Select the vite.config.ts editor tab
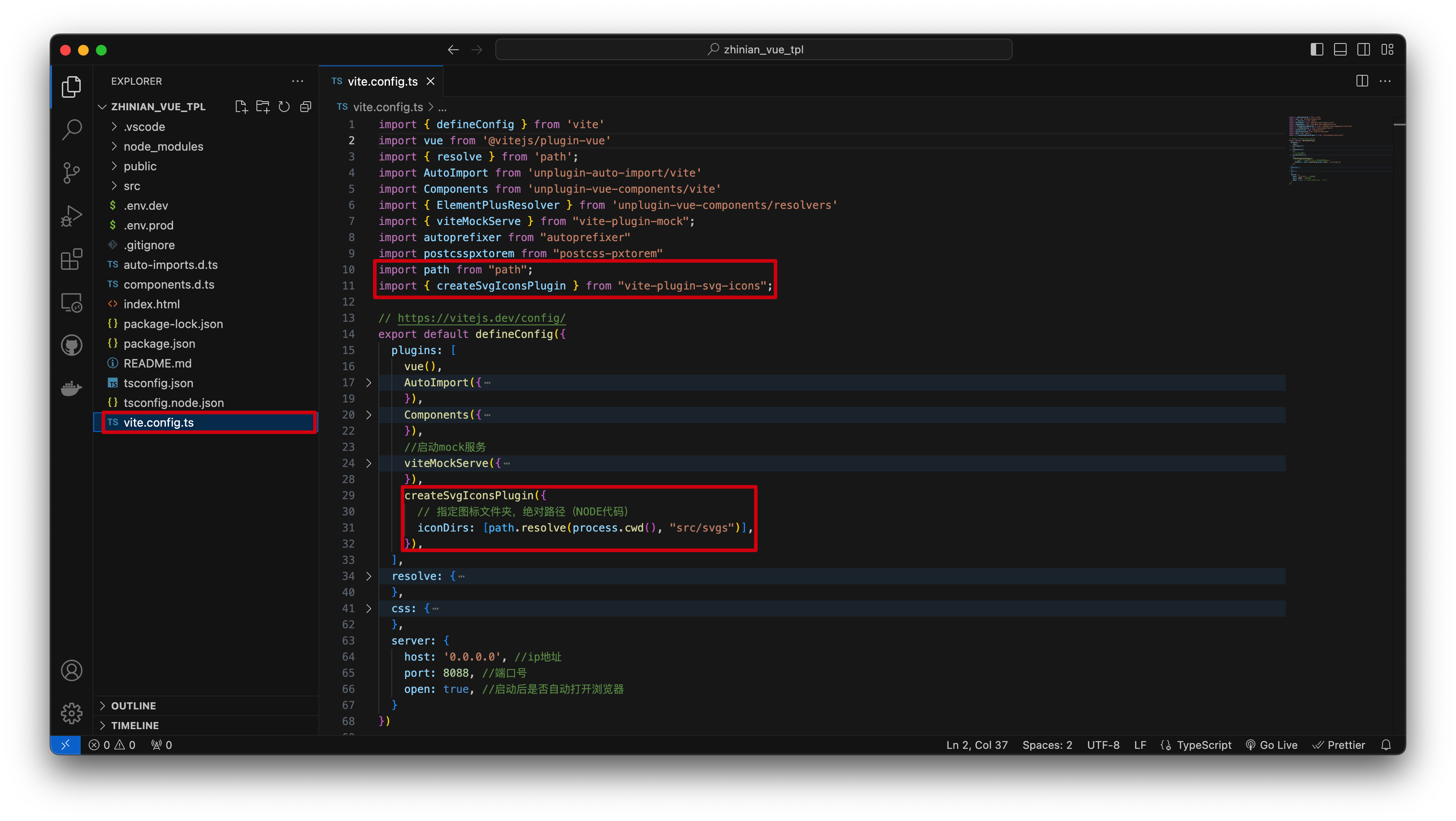Viewport: 1456px width, 821px height. [x=381, y=82]
